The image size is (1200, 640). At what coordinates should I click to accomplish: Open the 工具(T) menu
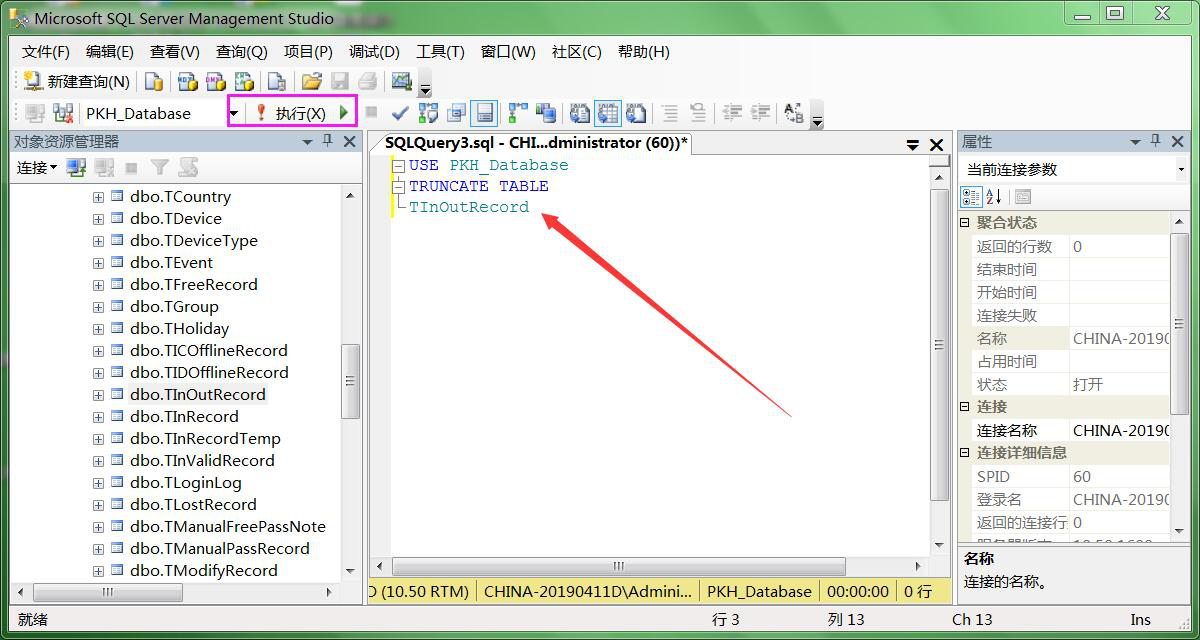click(440, 52)
